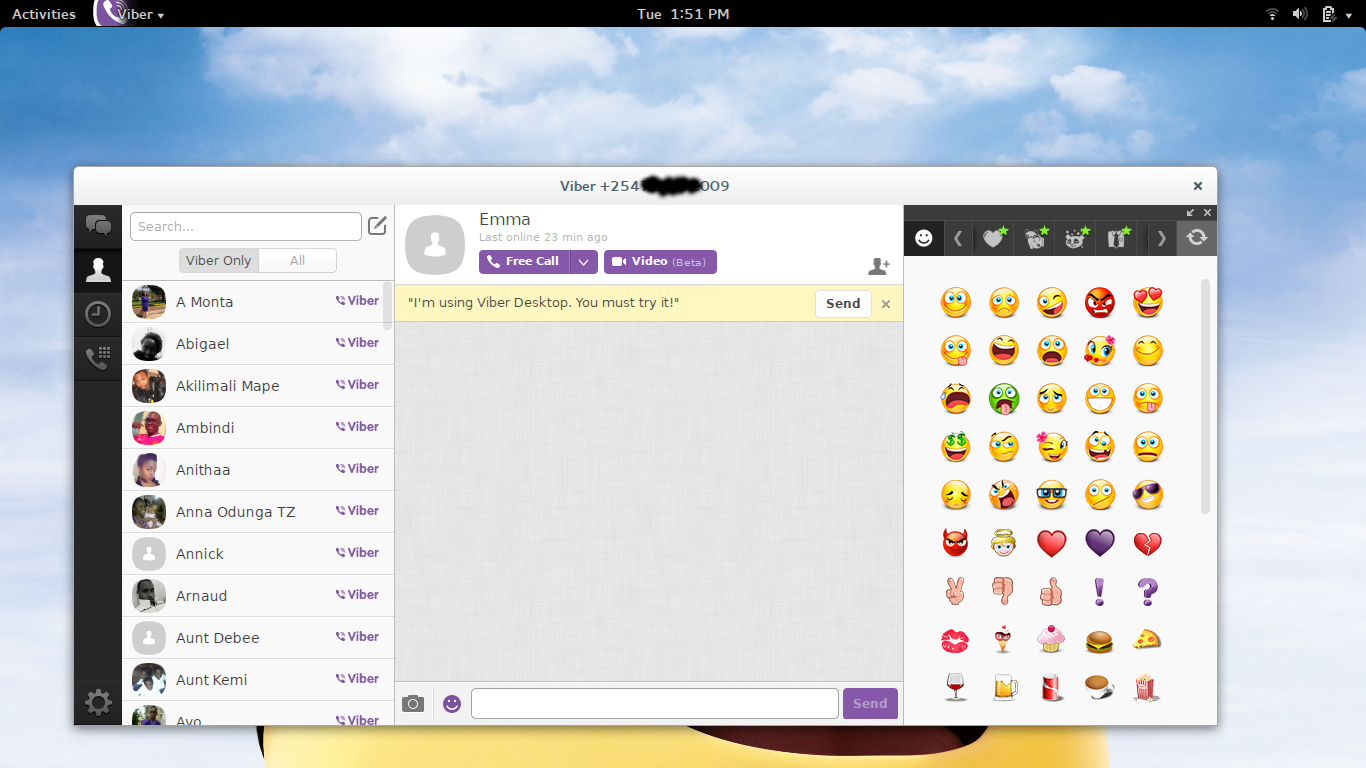Click the contact list scrollbar
The width and height of the screenshot is (1366, 768).
pos(388,306)
